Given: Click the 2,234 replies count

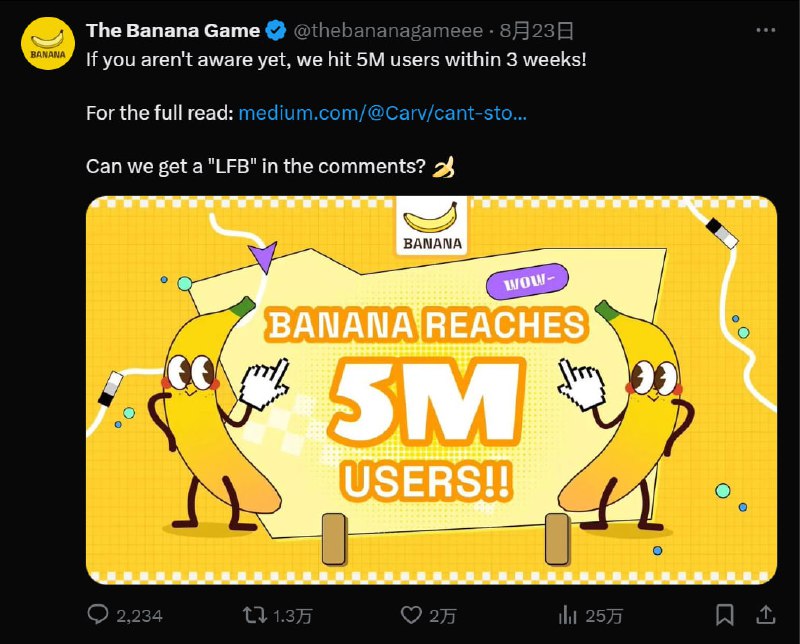Looking at the screenshot, I should tap(139, 615).
